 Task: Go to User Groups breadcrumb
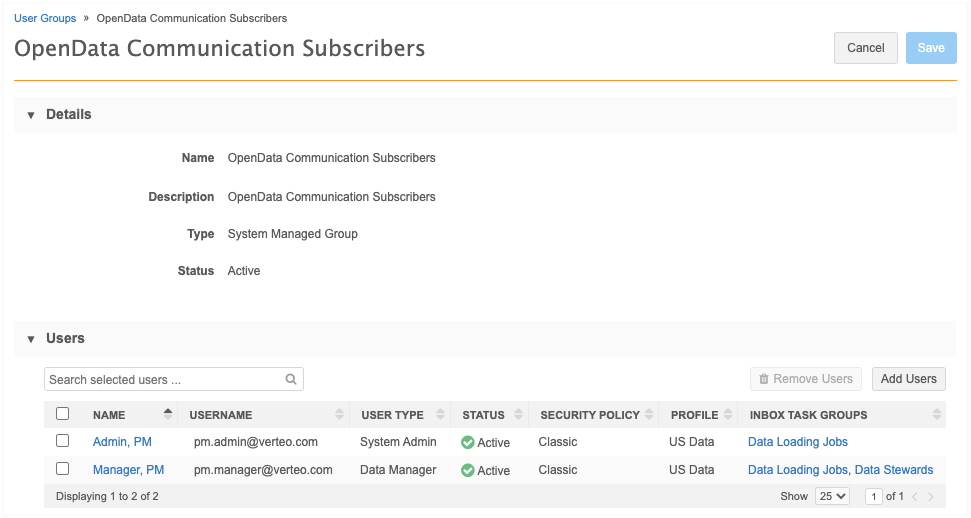(45, 18)
